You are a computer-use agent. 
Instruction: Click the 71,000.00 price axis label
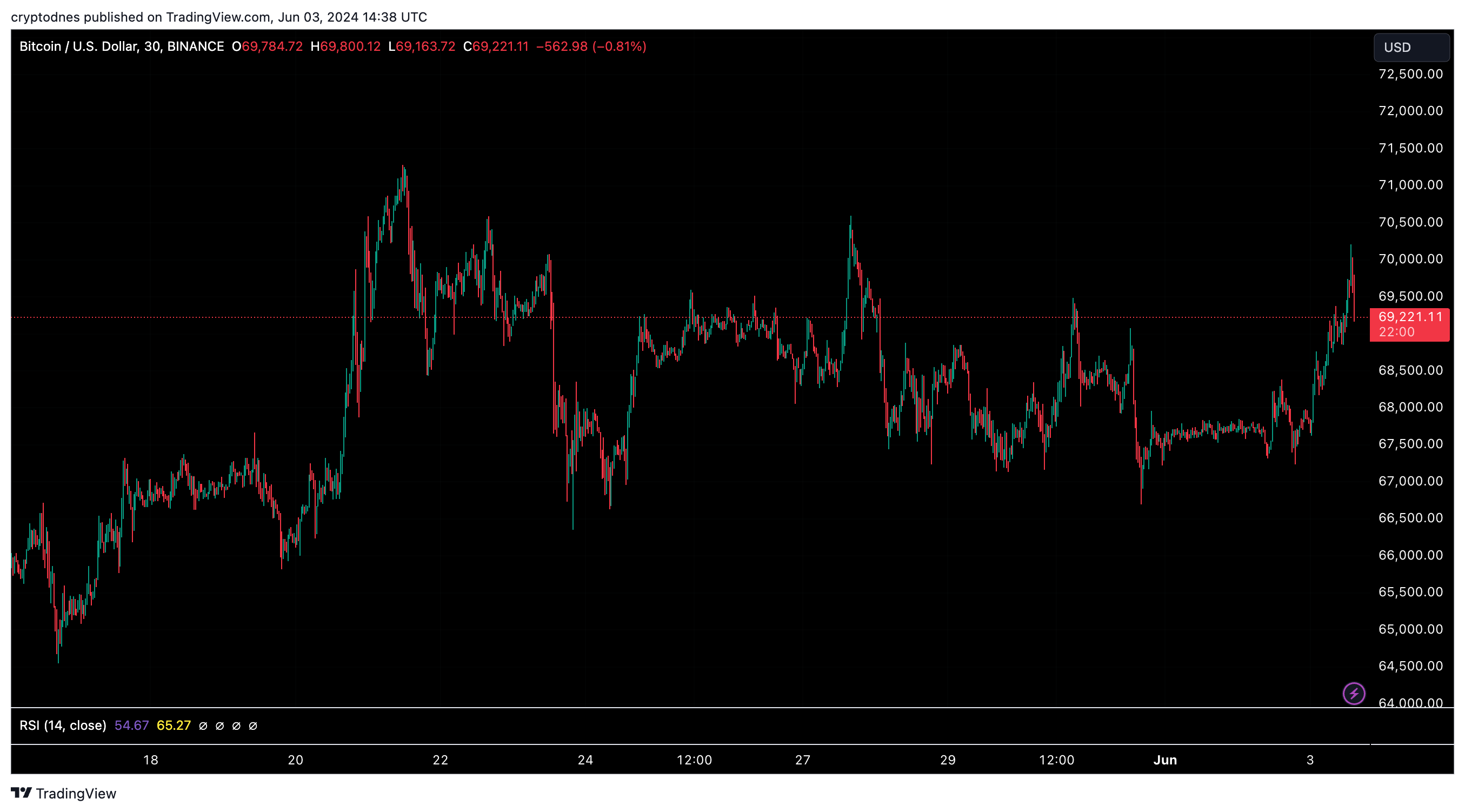(x=1410, y=185)
